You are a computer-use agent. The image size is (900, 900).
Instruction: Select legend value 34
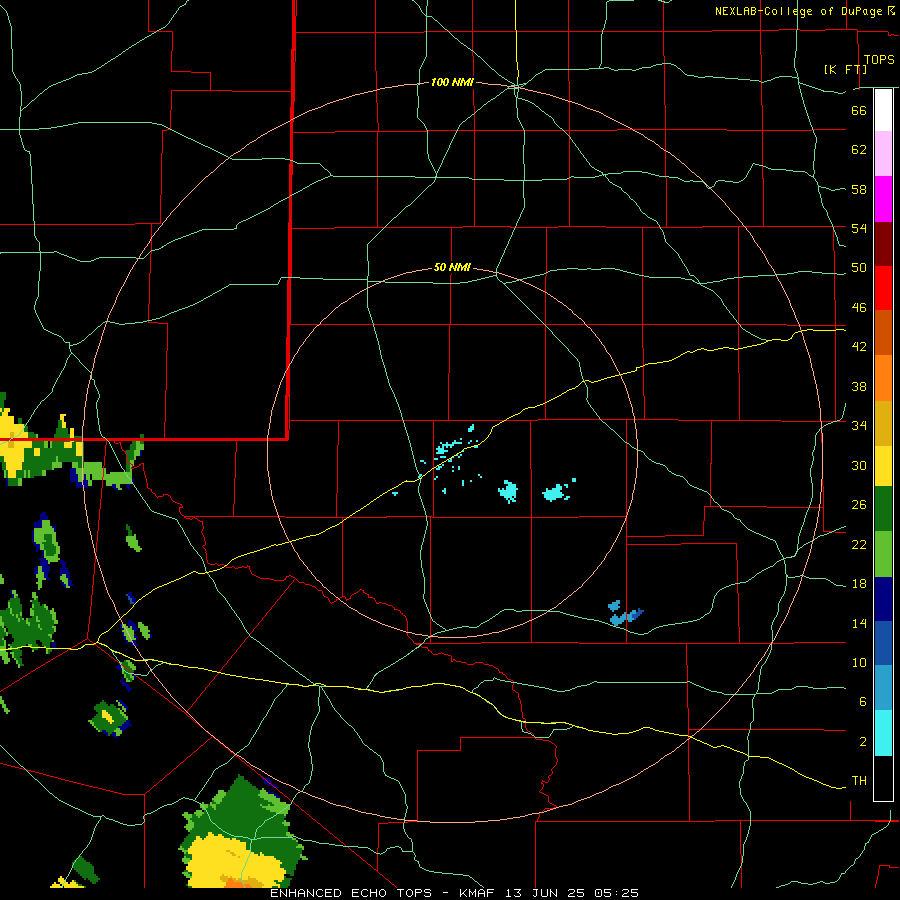point(859,426)
